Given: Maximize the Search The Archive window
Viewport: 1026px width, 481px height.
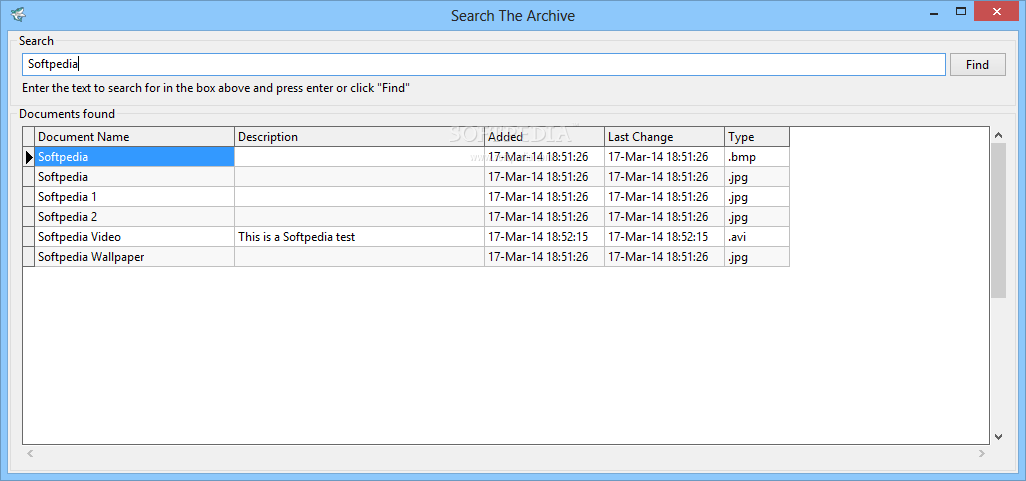Looking at the screenshot, I should 961,11.
